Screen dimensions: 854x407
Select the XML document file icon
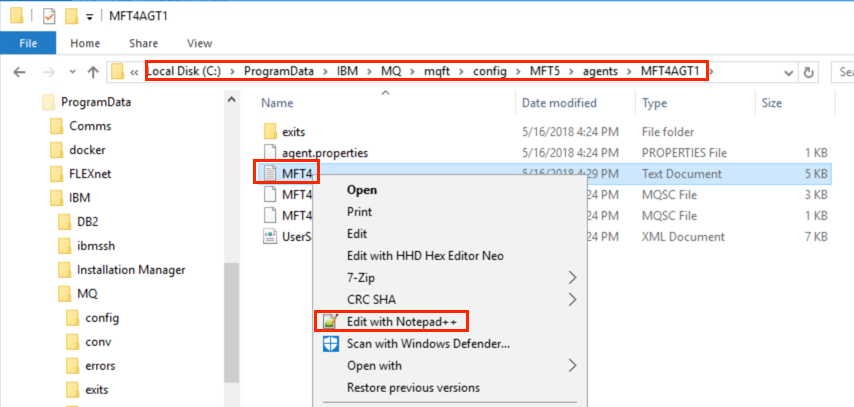point(271,236)
